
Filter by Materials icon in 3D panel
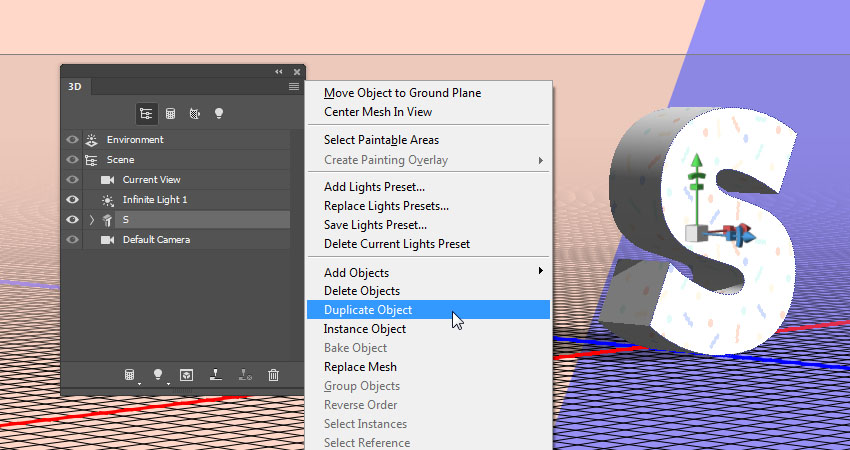pos(195,113)
